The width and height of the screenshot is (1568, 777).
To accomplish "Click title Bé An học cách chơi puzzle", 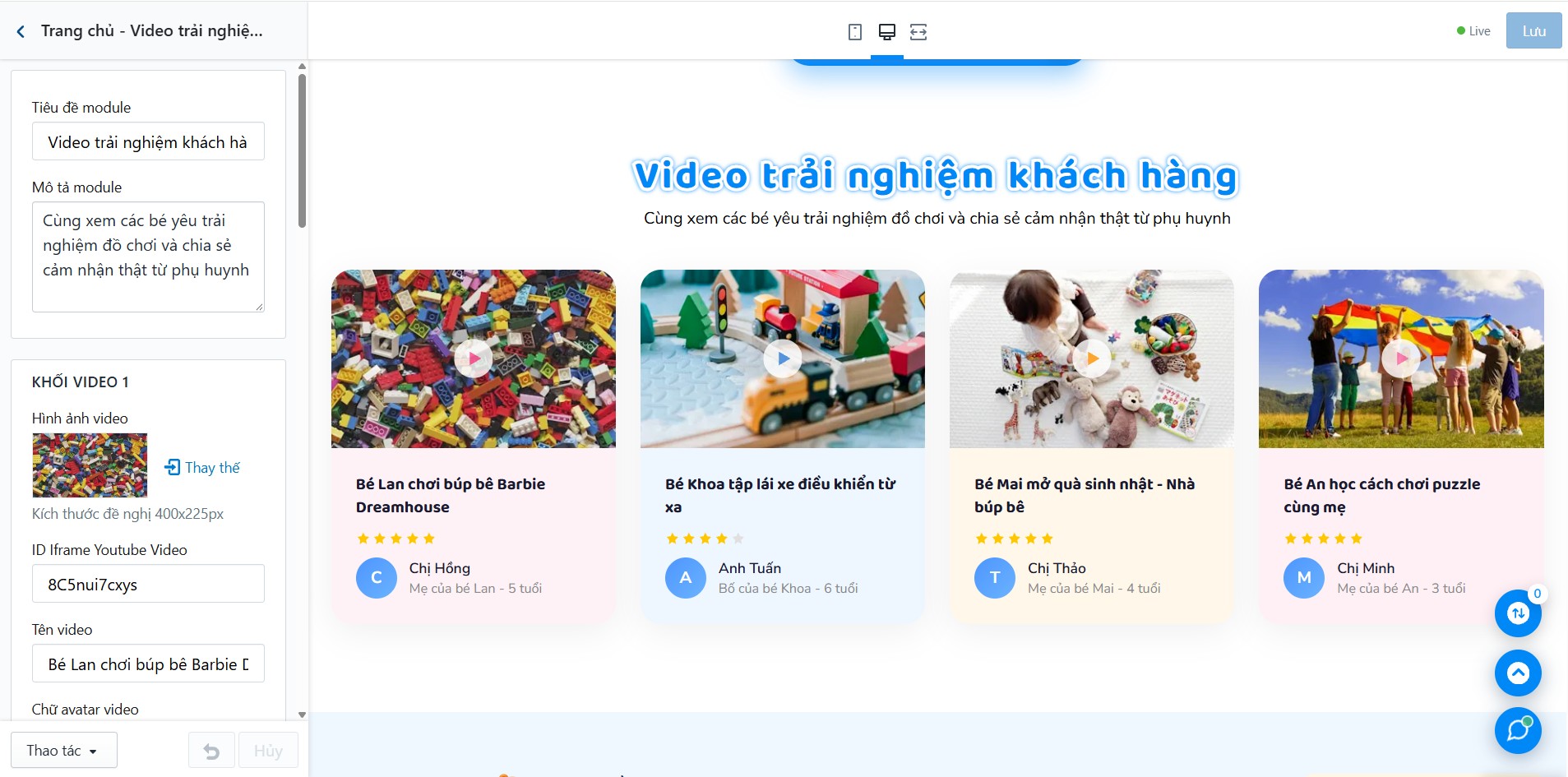I will click(x=1382, y=495).
